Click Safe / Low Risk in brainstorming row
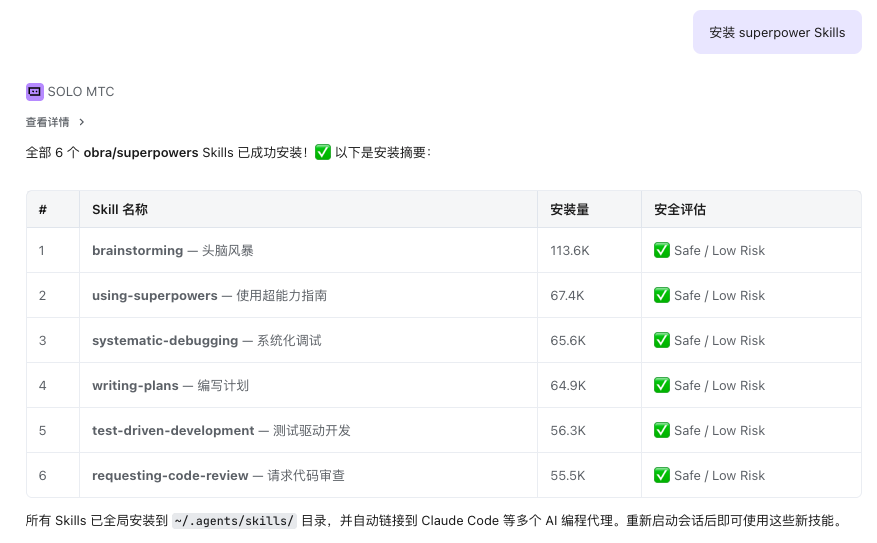This screenshot has height=543, width=877. pyautogui.click(x=719, y=251)
